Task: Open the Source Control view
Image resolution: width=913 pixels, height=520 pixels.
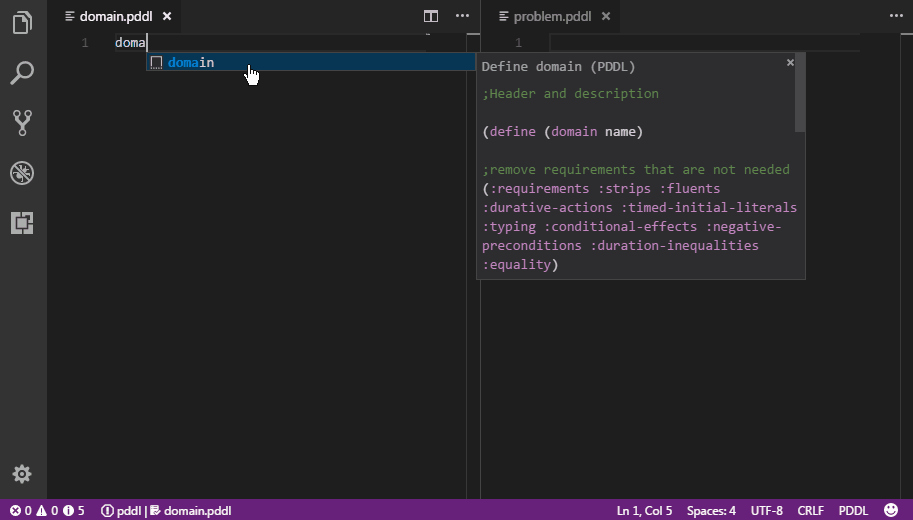Action: (x=22, y=123)
